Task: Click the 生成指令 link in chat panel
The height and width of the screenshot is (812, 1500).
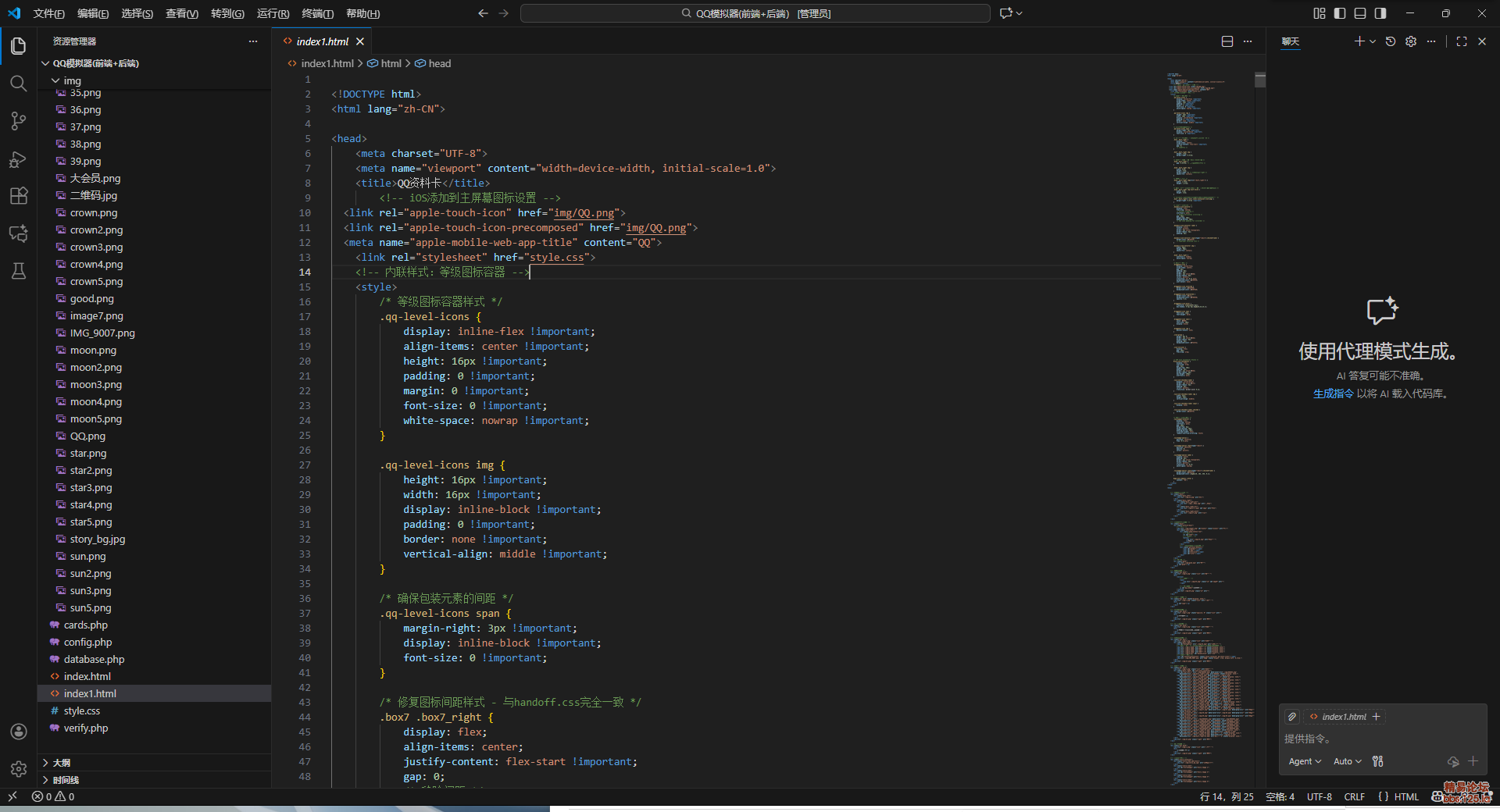Action: click(1333, 394)
